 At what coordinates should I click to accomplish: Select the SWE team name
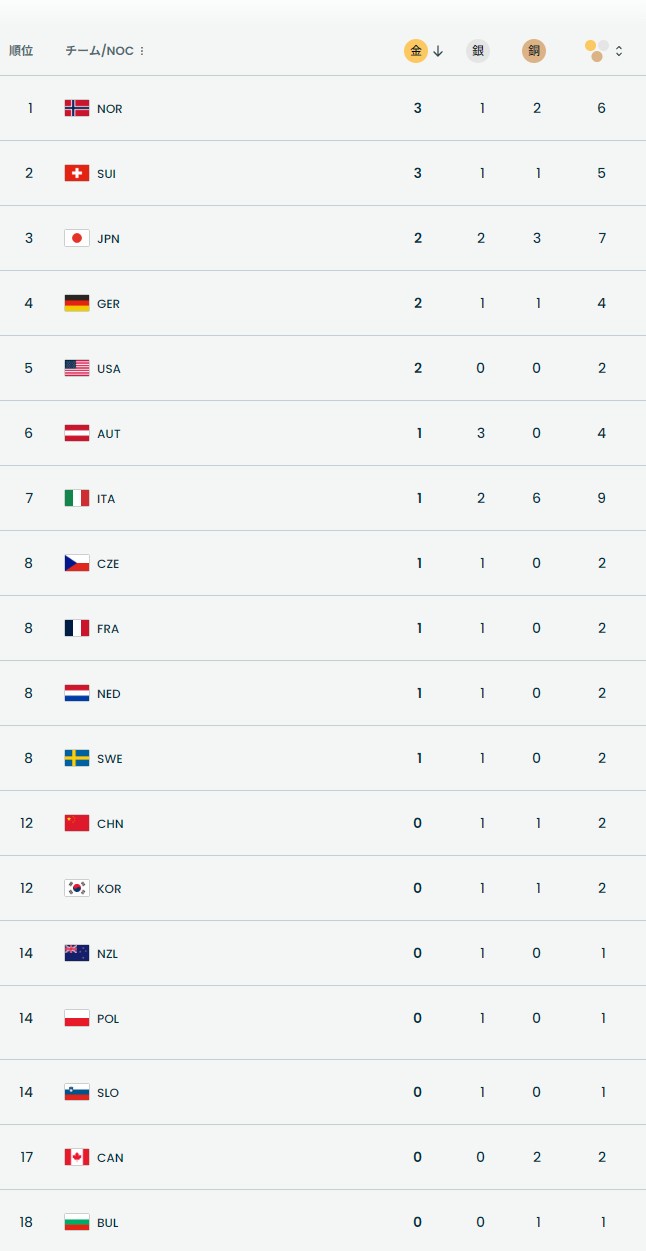(109, 759)
